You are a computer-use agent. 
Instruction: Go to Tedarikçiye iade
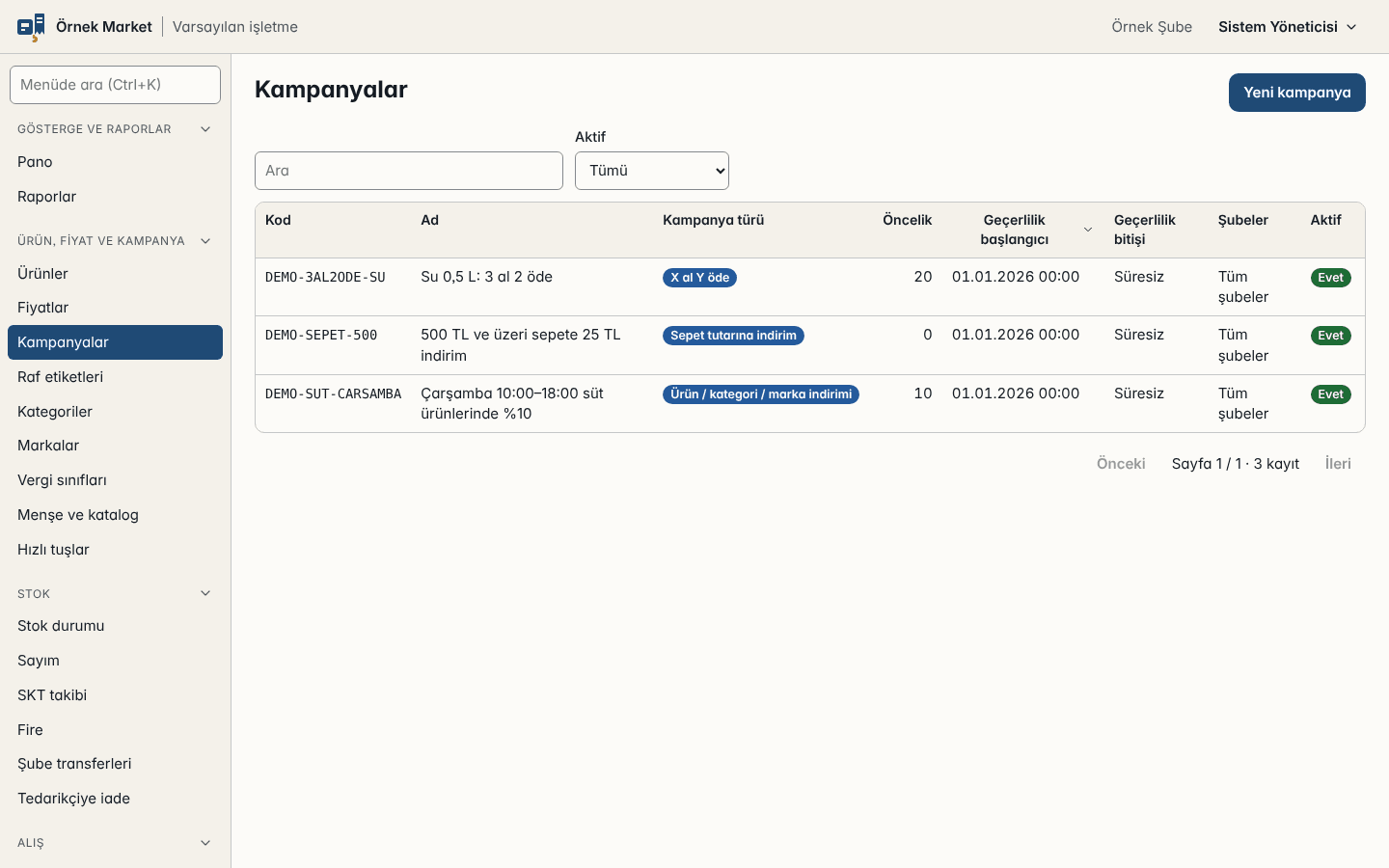[x=115, y=799]
